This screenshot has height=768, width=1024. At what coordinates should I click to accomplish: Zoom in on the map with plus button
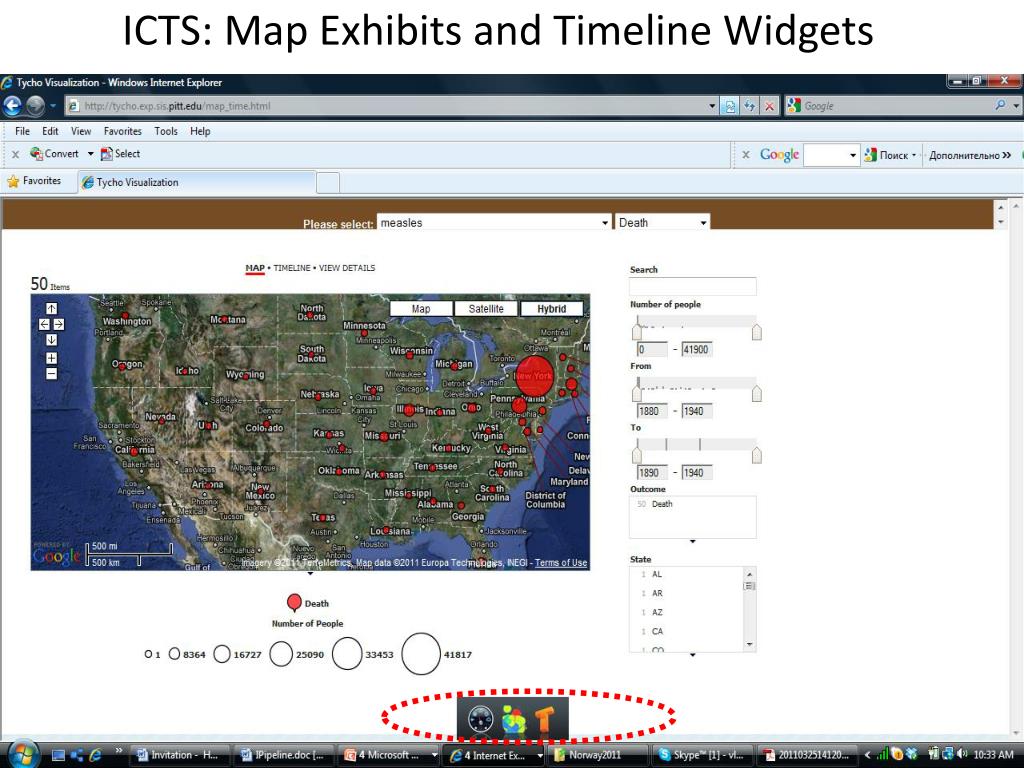pyautogui.click(x=52, y=358)
